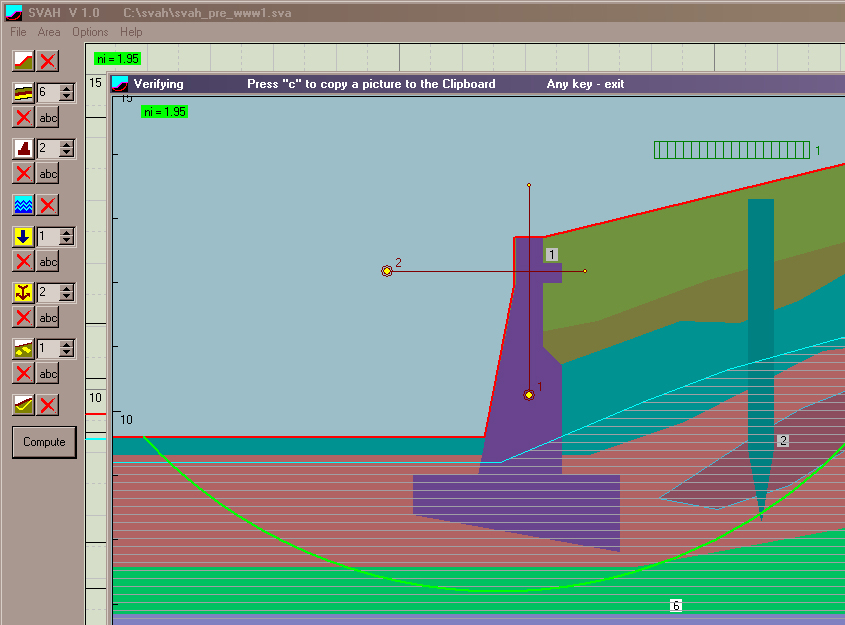Screen dimensions: 845x625
Task: Click the red X beside the terrain profile icon
Action: [x=48, y=61]
